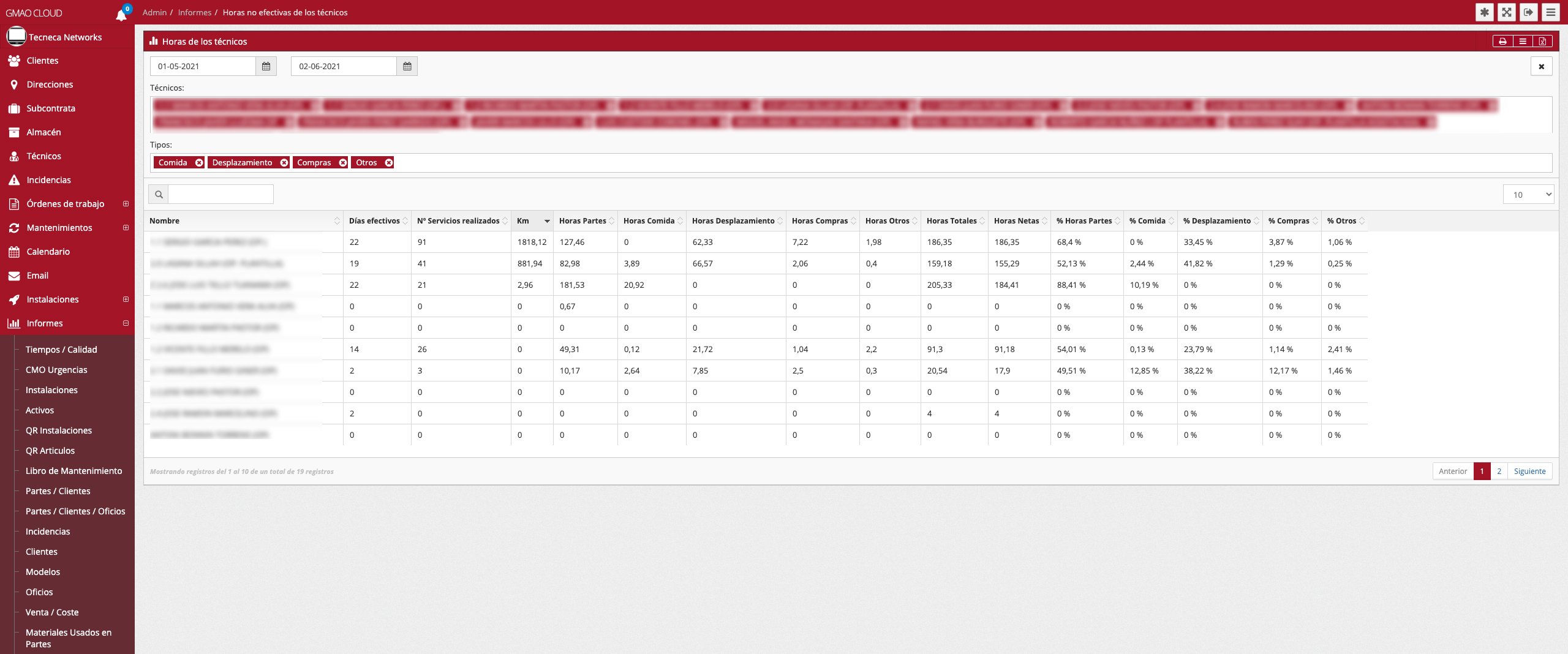Remove the Otros type tag
This screenshot has width=1568, height=654.
(x=389, y=162)
